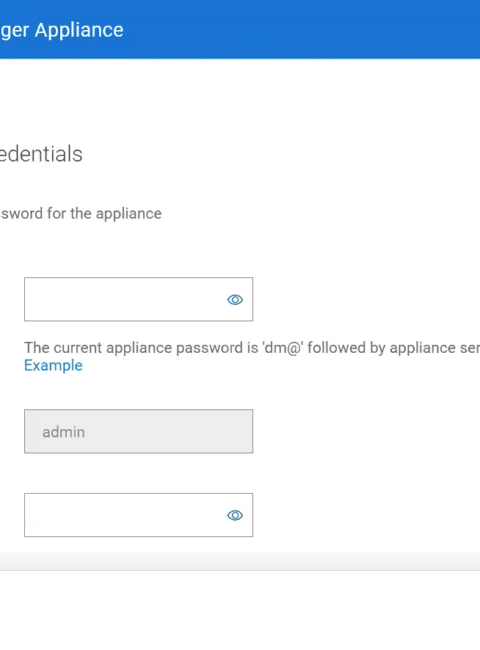This screenshot has width=480, height=650.
Task: Focus the empty password field above the hint text
Action: tap(138, 299)
